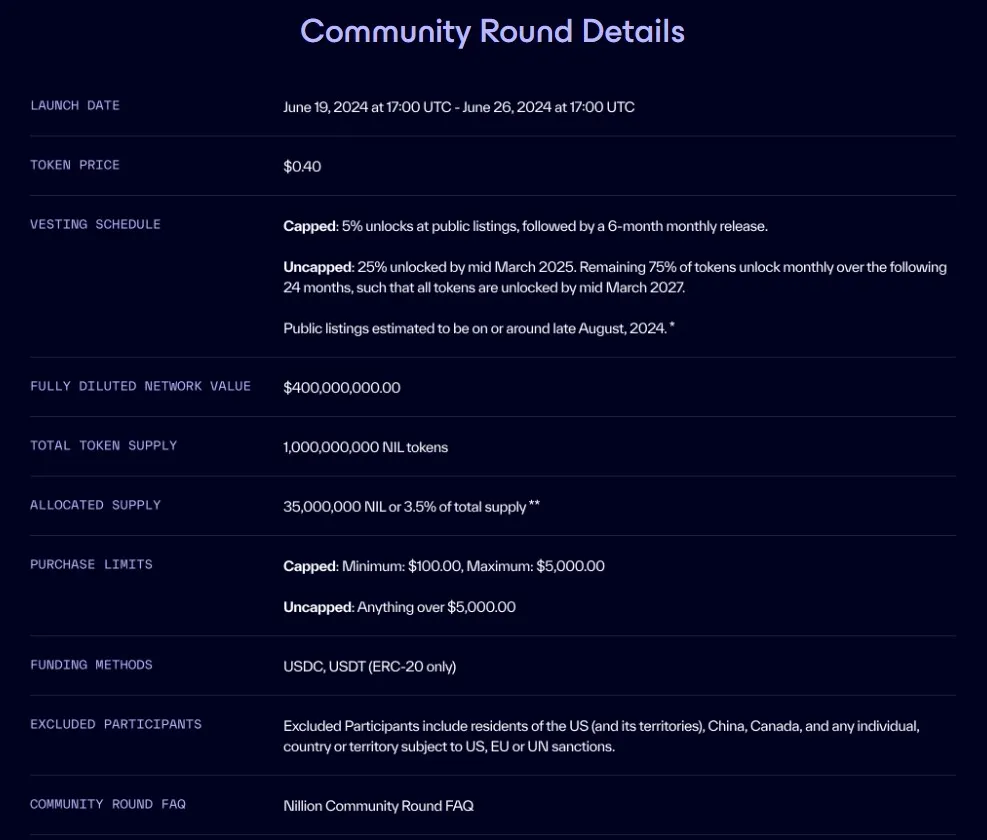Click the EXCLUDED PARTICIPANTS description text

click(601, 736)
